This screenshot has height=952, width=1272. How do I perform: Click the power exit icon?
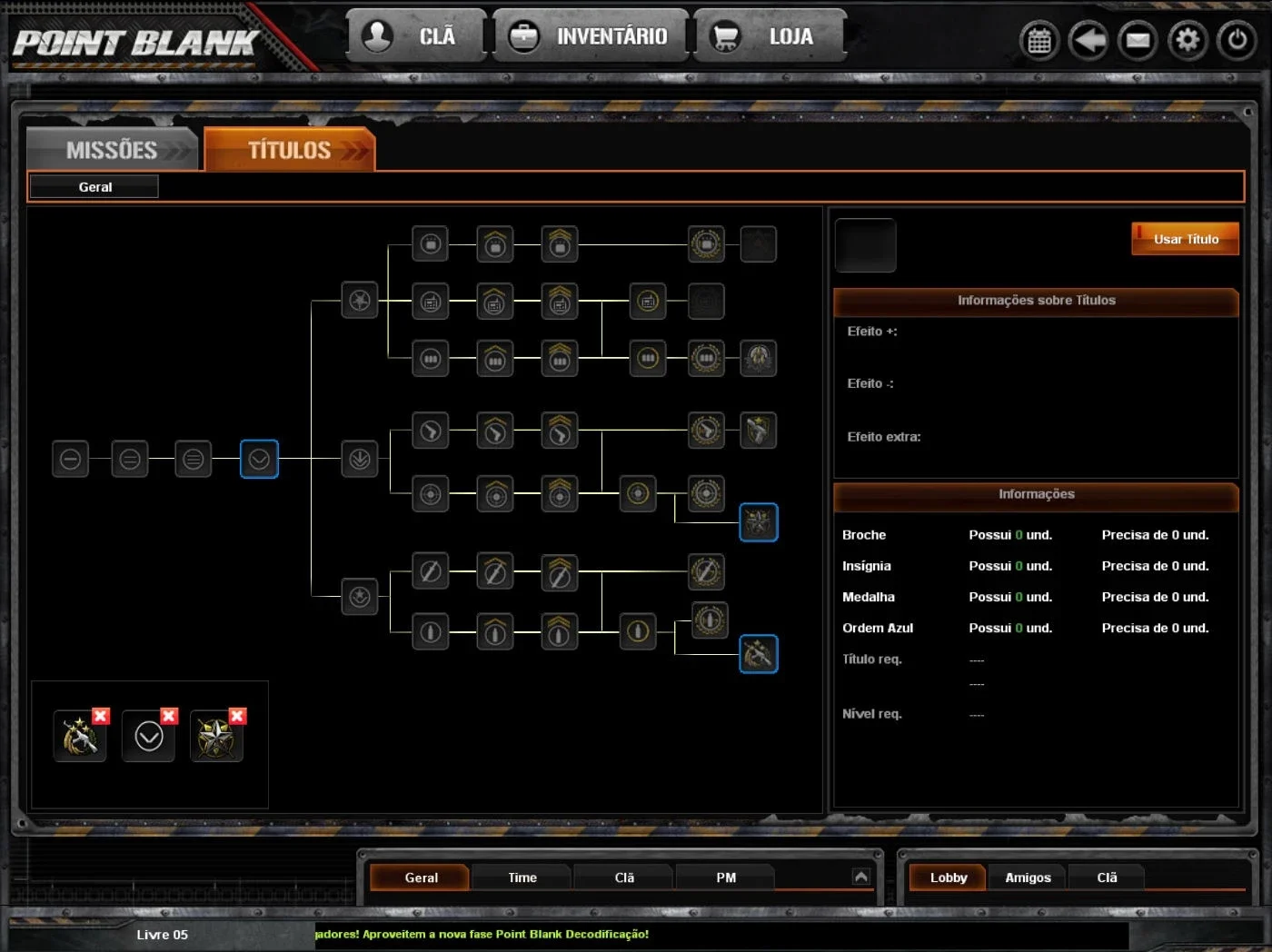(x=1237, y=40)
